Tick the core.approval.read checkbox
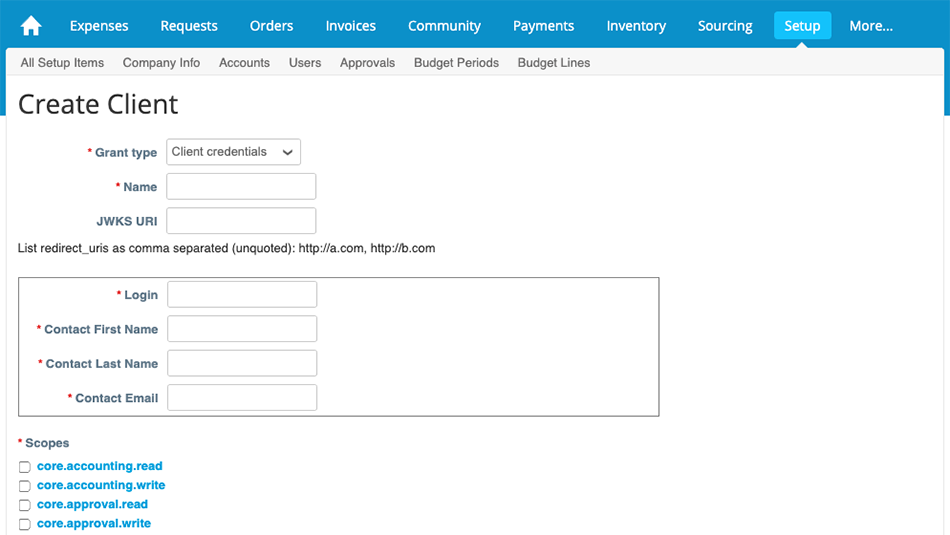 [24, 505]
